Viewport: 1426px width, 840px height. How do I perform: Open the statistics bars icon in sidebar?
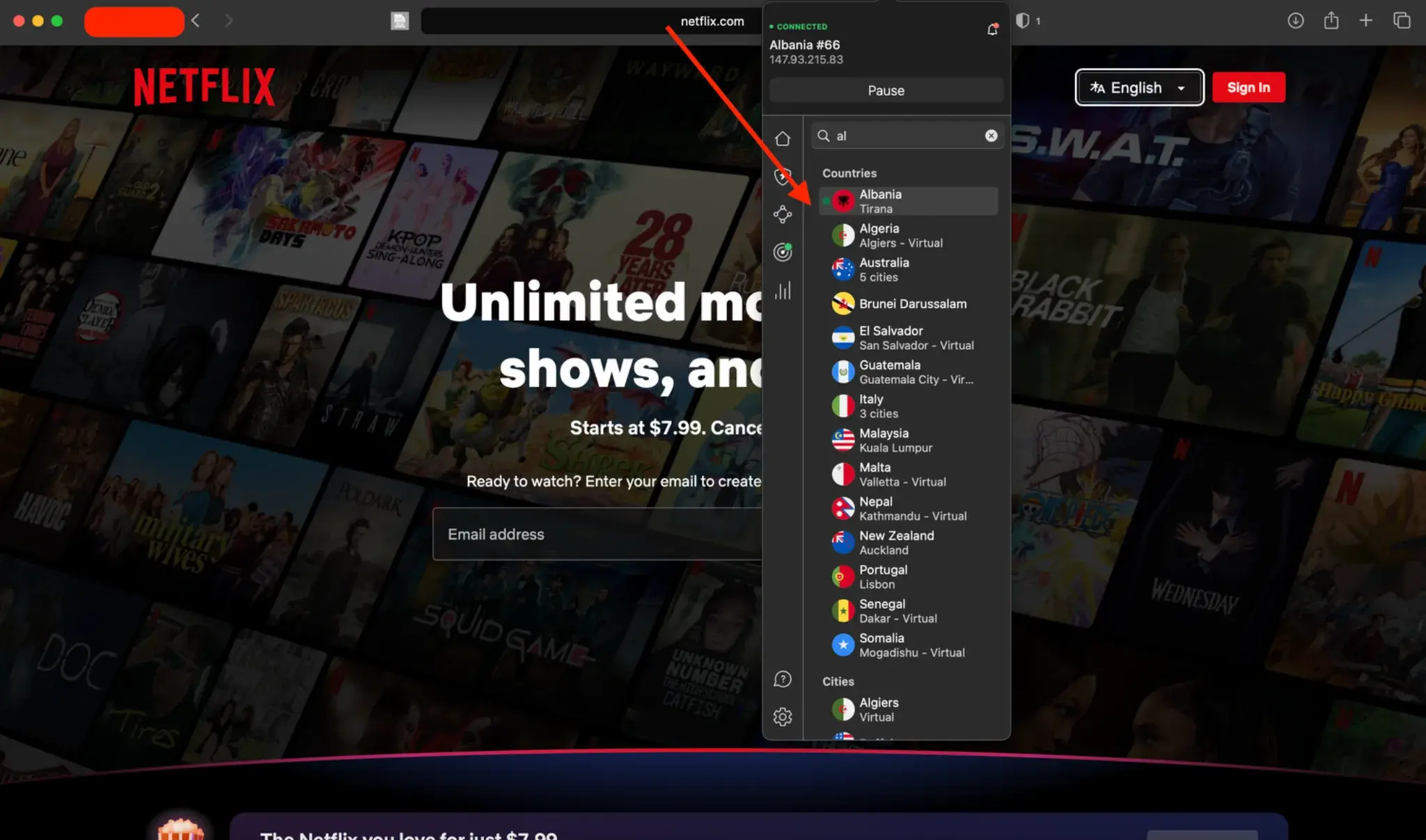tap(783, 290)
